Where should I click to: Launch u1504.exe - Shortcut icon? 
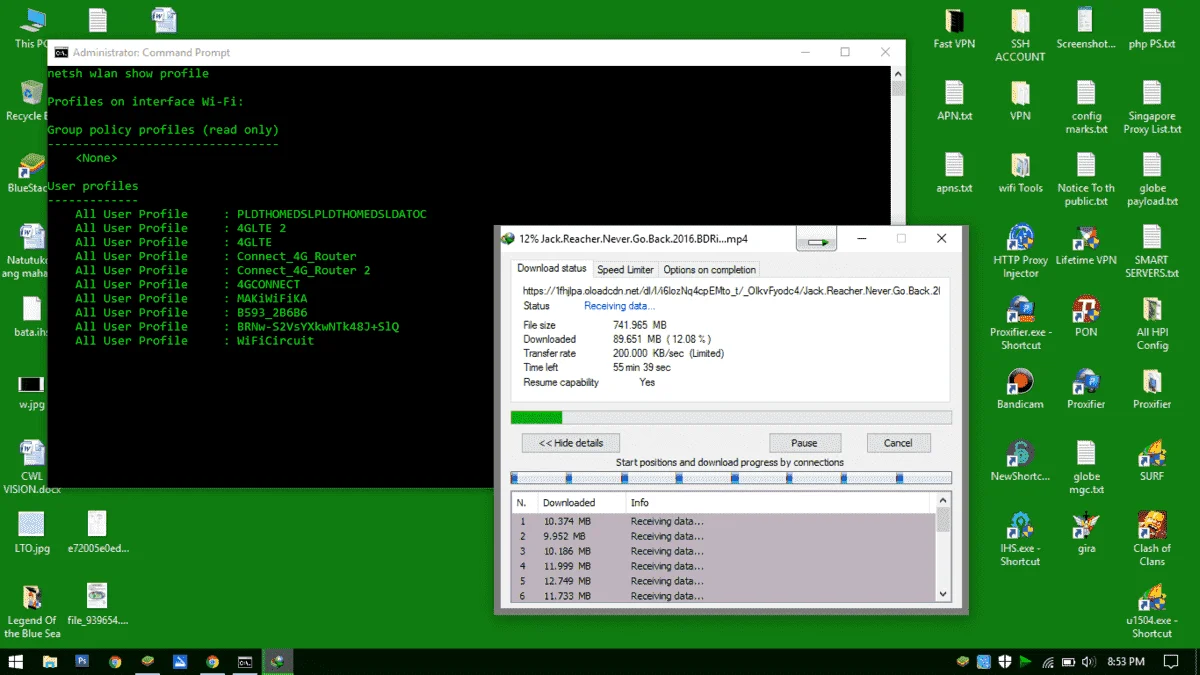click(1152, 612)
